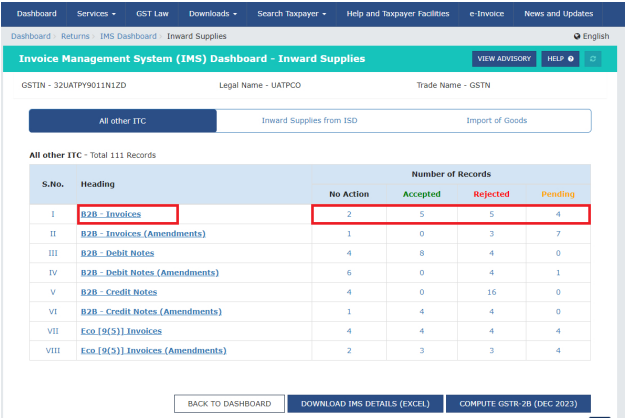The image size is (626, 418).
Task: Open B2B - Invoices (Amendments) link
Action: point(143,234)
